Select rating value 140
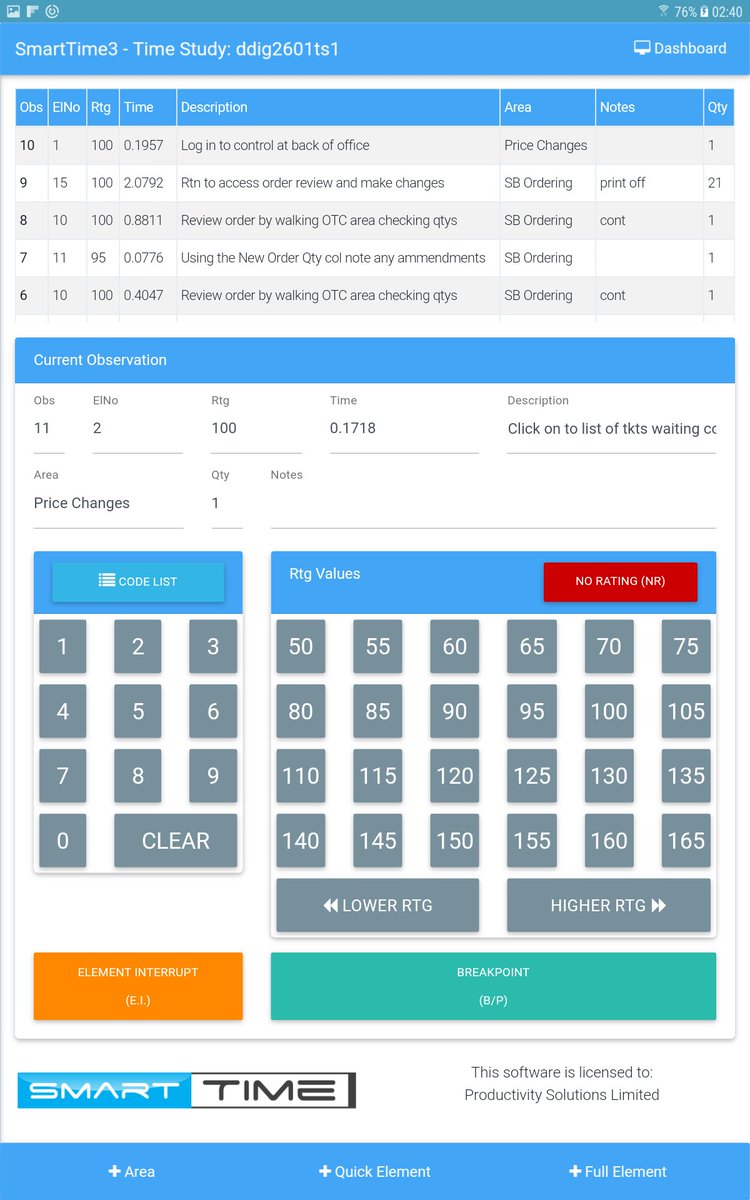This screenshot has width=750, height=1200. click(x=301, y=841)
